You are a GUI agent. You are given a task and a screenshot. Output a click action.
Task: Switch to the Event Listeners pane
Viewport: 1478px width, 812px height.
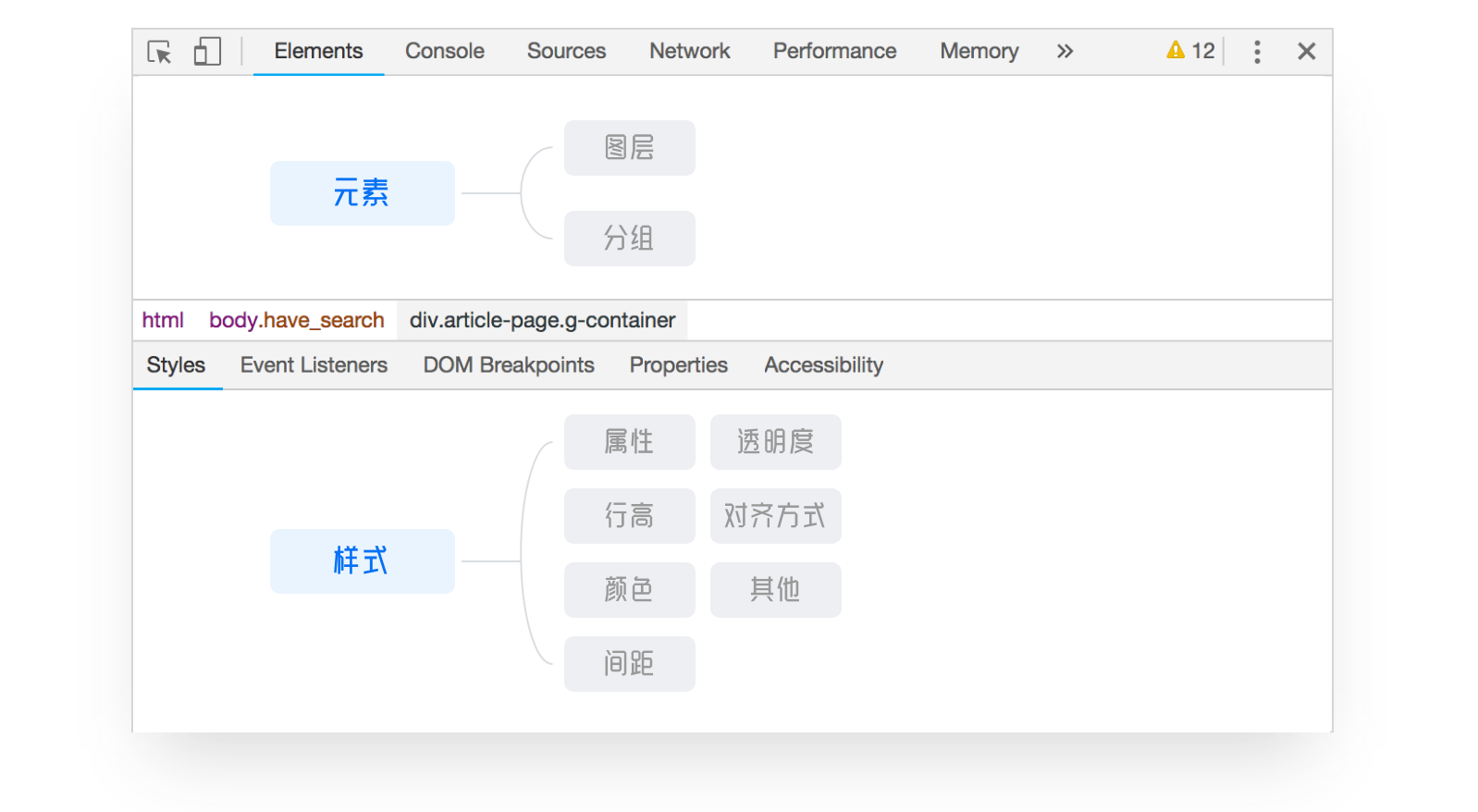[x=314, y=365]
